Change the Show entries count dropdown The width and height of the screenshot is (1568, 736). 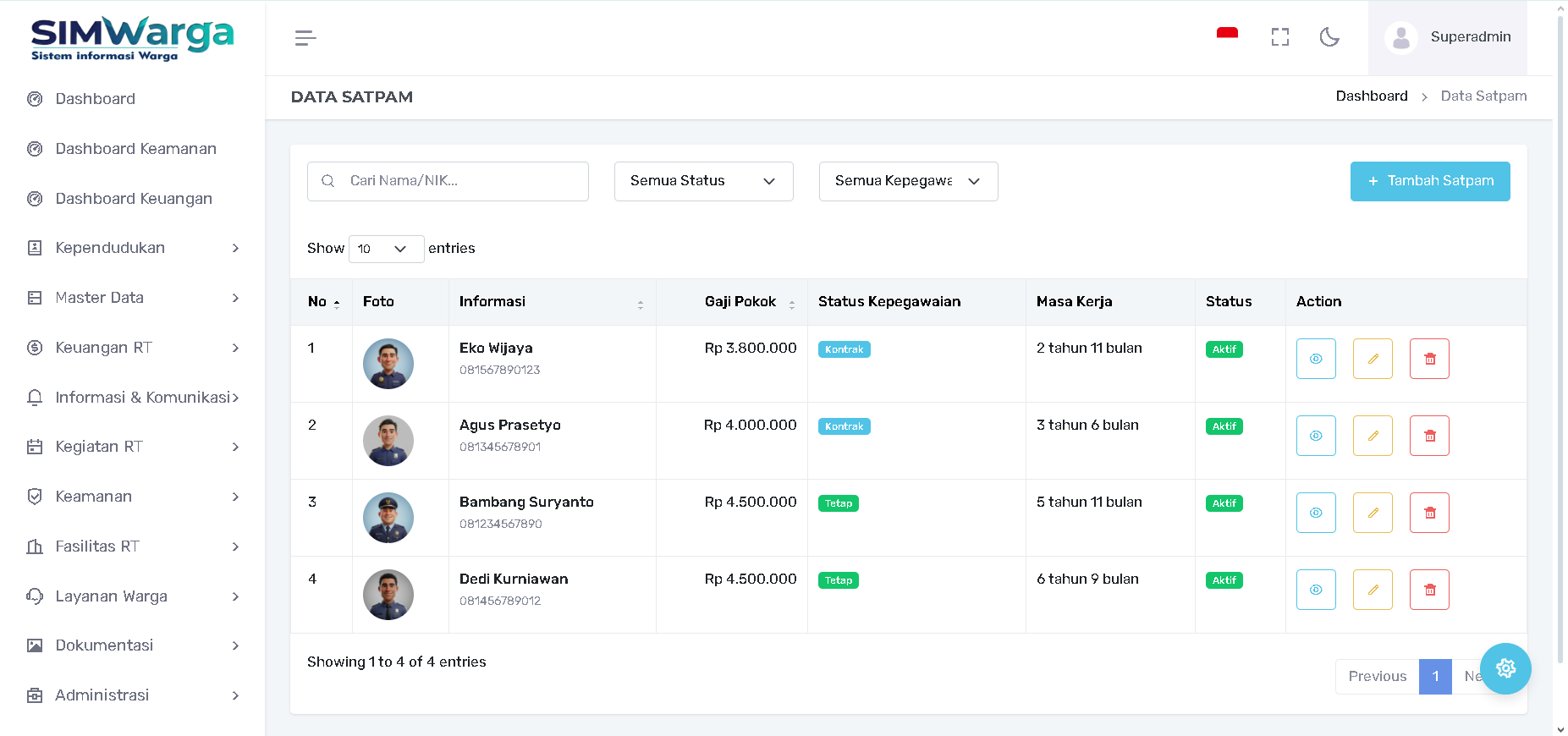386,249
